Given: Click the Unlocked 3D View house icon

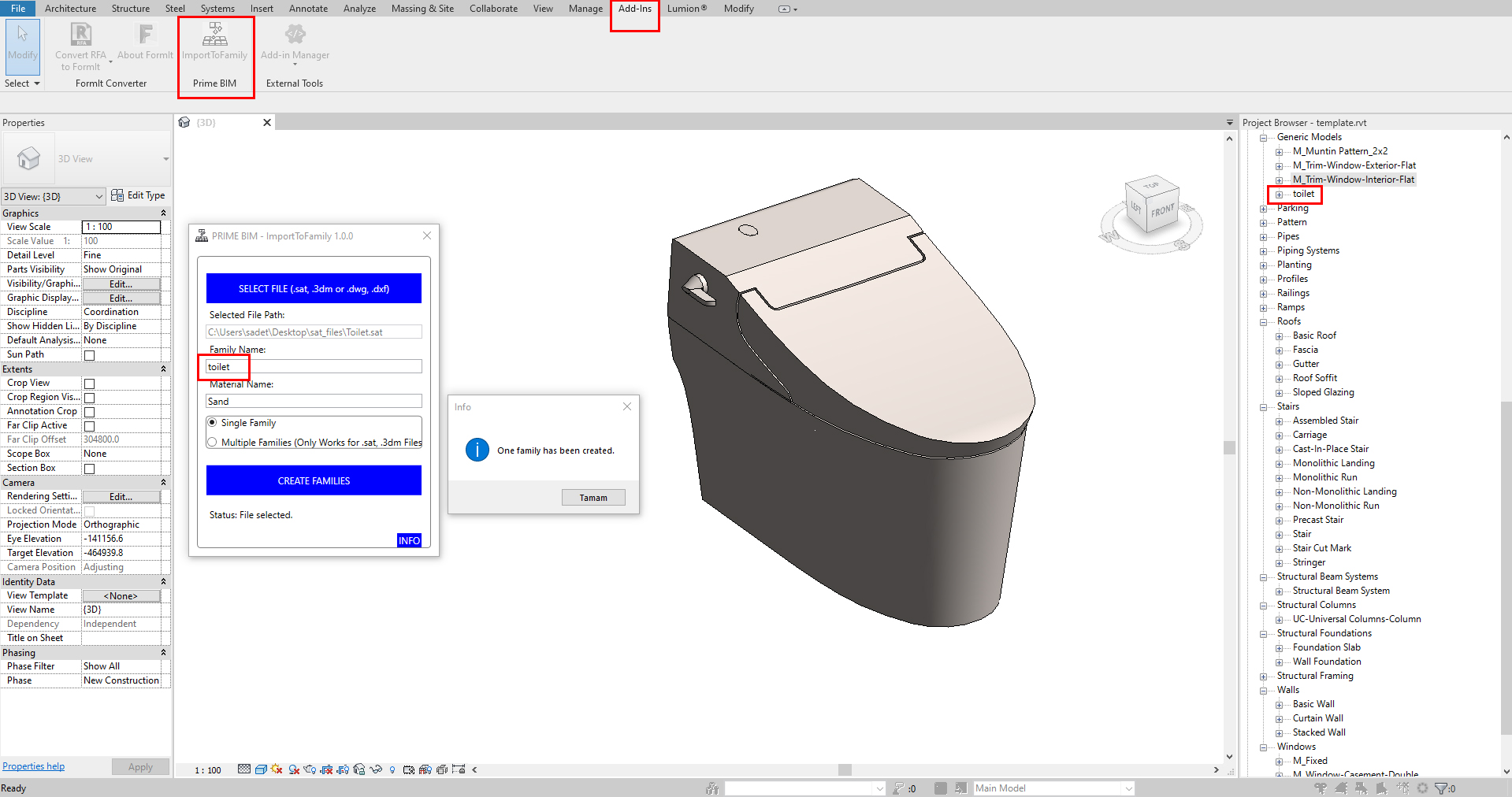Looking at the screenshot, I should coord(359,769).
